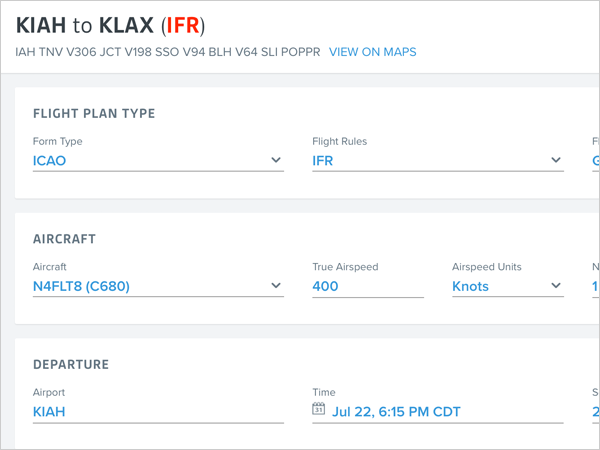Focus the True Airspeed field showing 400
600x450 pixels.
pyautogui.click(x=367, y=286)
